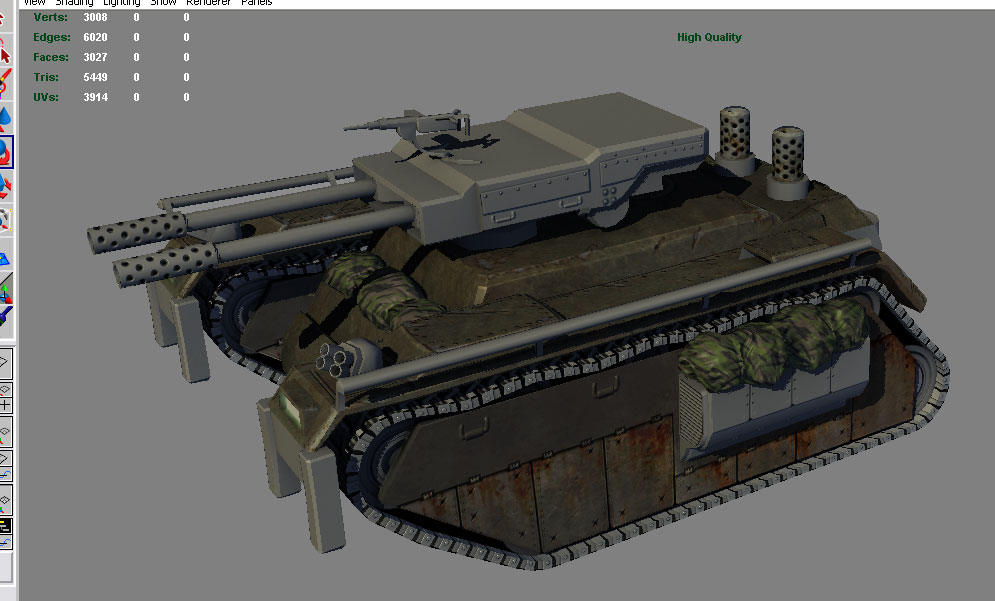
Task: Switch to the four-view layout button
Action: pos(4,397)
